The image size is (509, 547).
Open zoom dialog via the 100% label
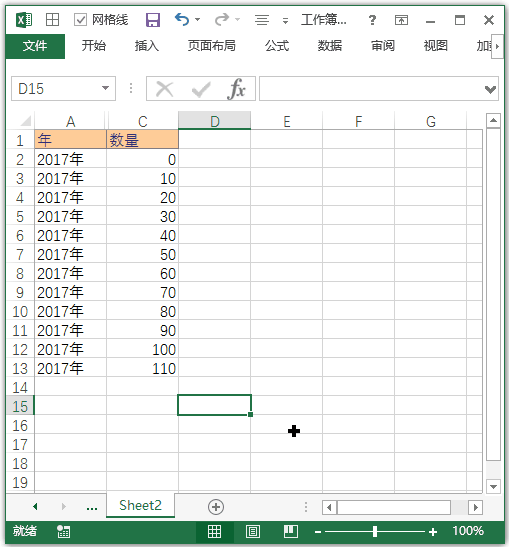[468, 531]
